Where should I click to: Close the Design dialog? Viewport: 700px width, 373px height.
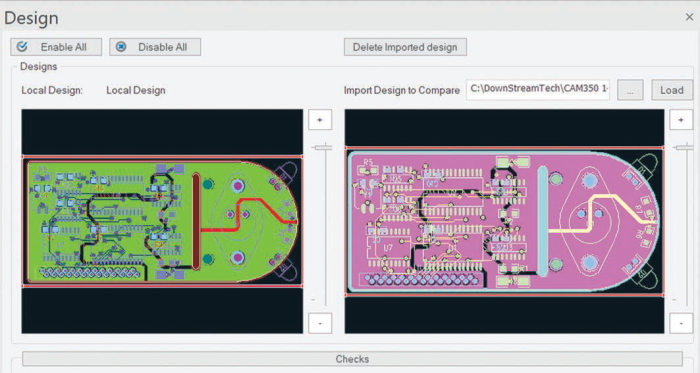[689, 17]
